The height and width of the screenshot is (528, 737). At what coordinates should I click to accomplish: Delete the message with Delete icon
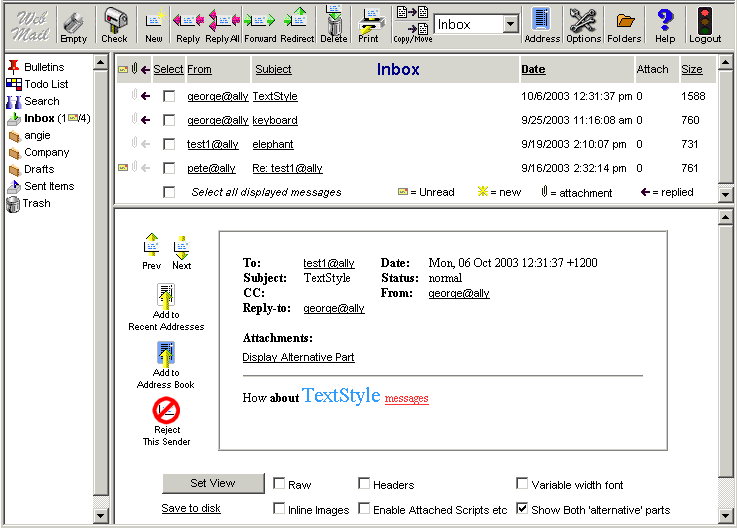click(x=333, y=21)
